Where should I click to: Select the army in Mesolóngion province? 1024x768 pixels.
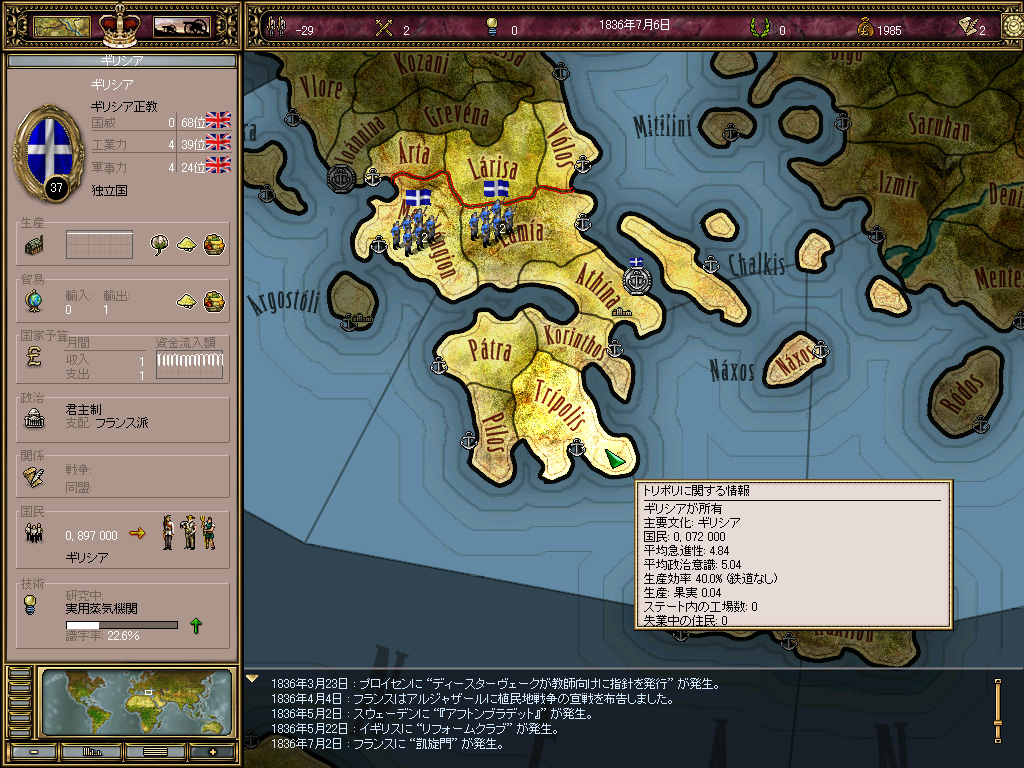[x=413, y=233]
